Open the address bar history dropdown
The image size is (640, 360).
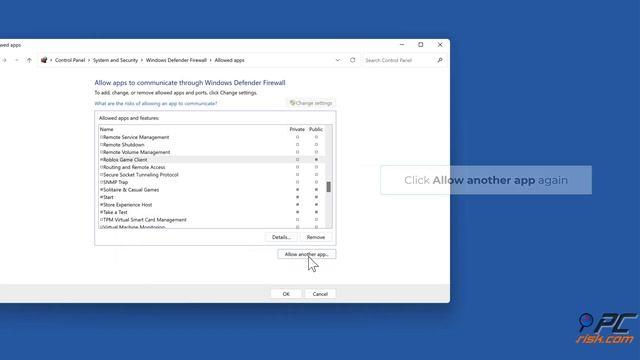(x=338, y=60)
